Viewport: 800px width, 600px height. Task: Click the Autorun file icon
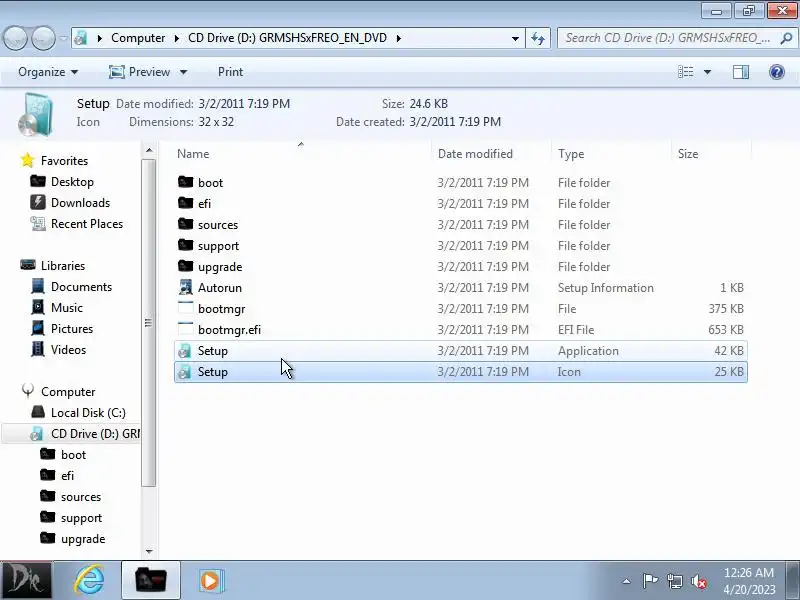(x=186, y=287)
